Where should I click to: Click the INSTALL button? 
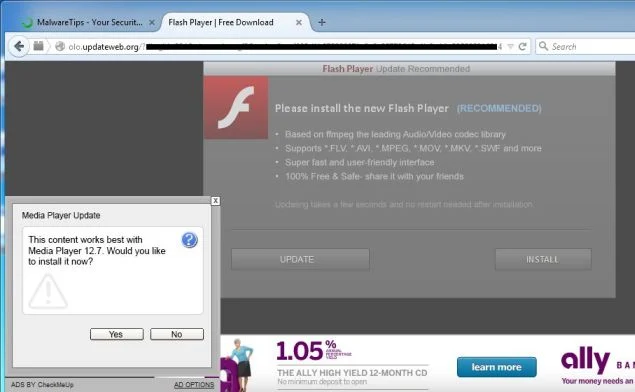(543, 259)
